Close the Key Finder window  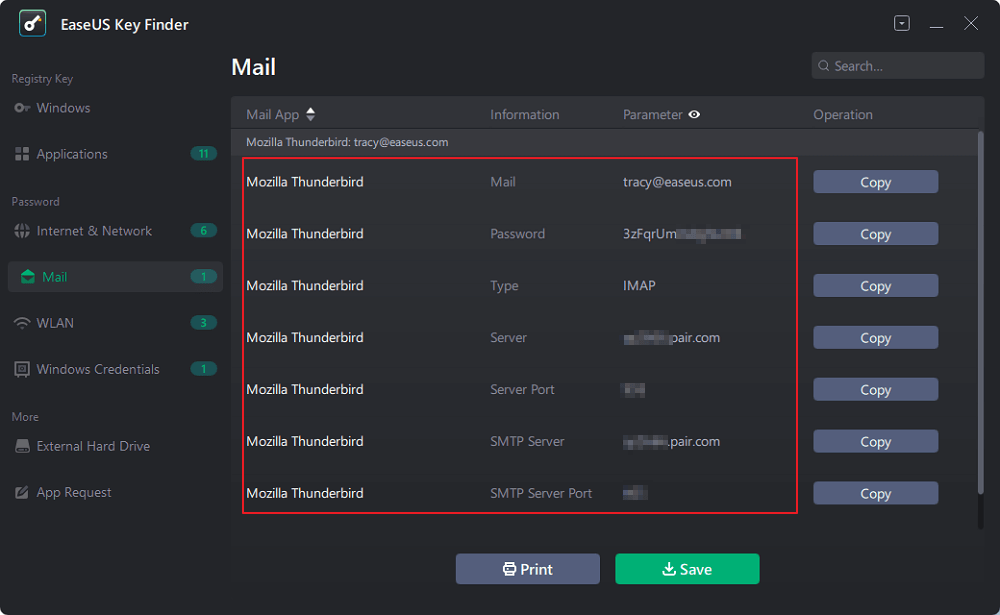[x=971, y=24]
